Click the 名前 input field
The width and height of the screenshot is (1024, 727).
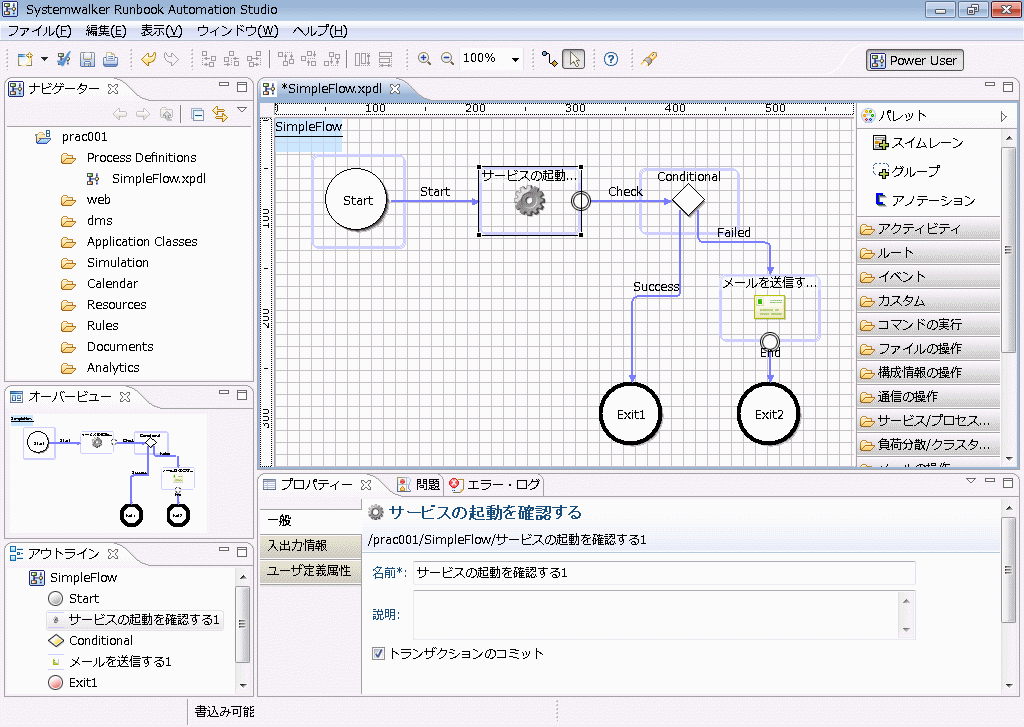click(x=664, y=573)
